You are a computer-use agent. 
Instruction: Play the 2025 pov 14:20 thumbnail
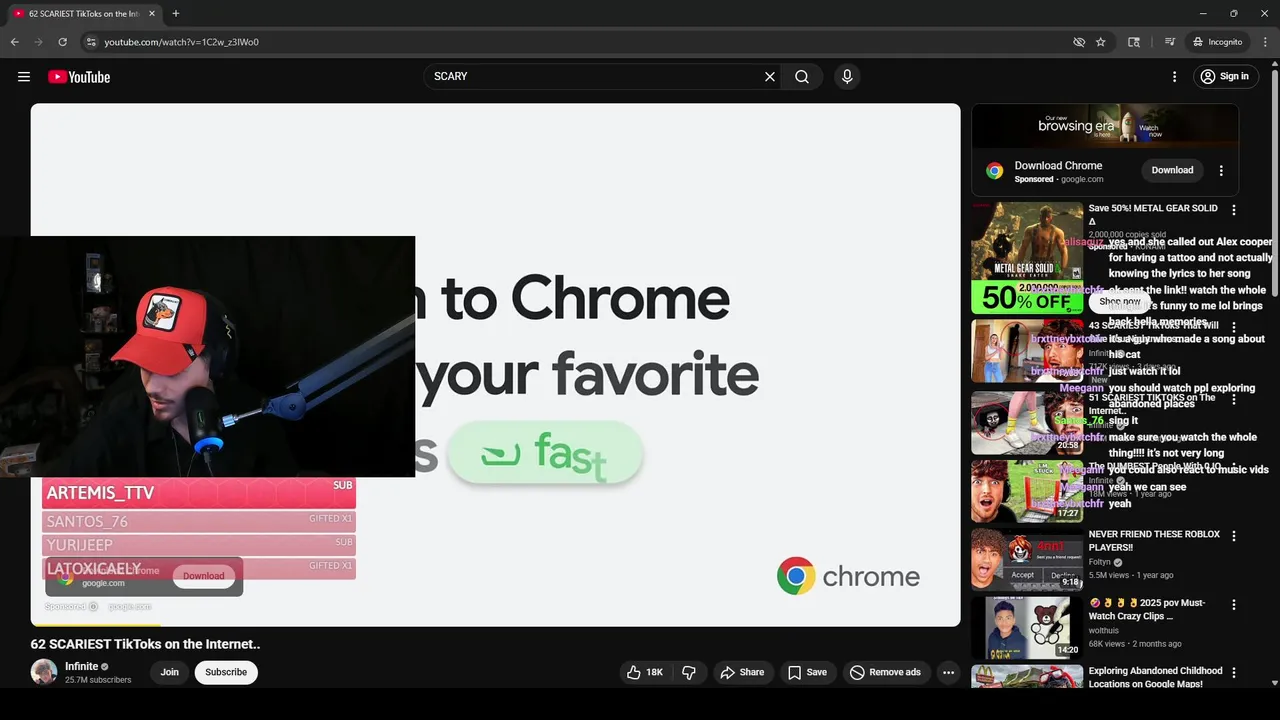point(1027,628)
